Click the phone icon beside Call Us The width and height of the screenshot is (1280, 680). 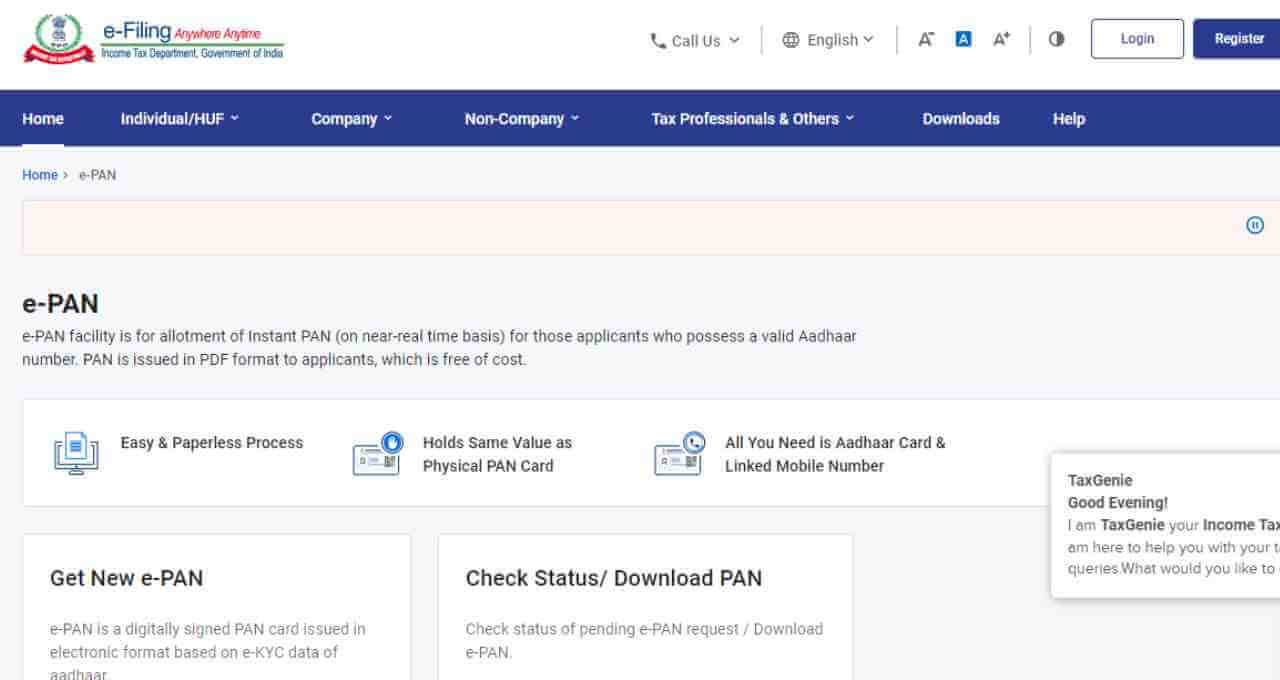658,41
